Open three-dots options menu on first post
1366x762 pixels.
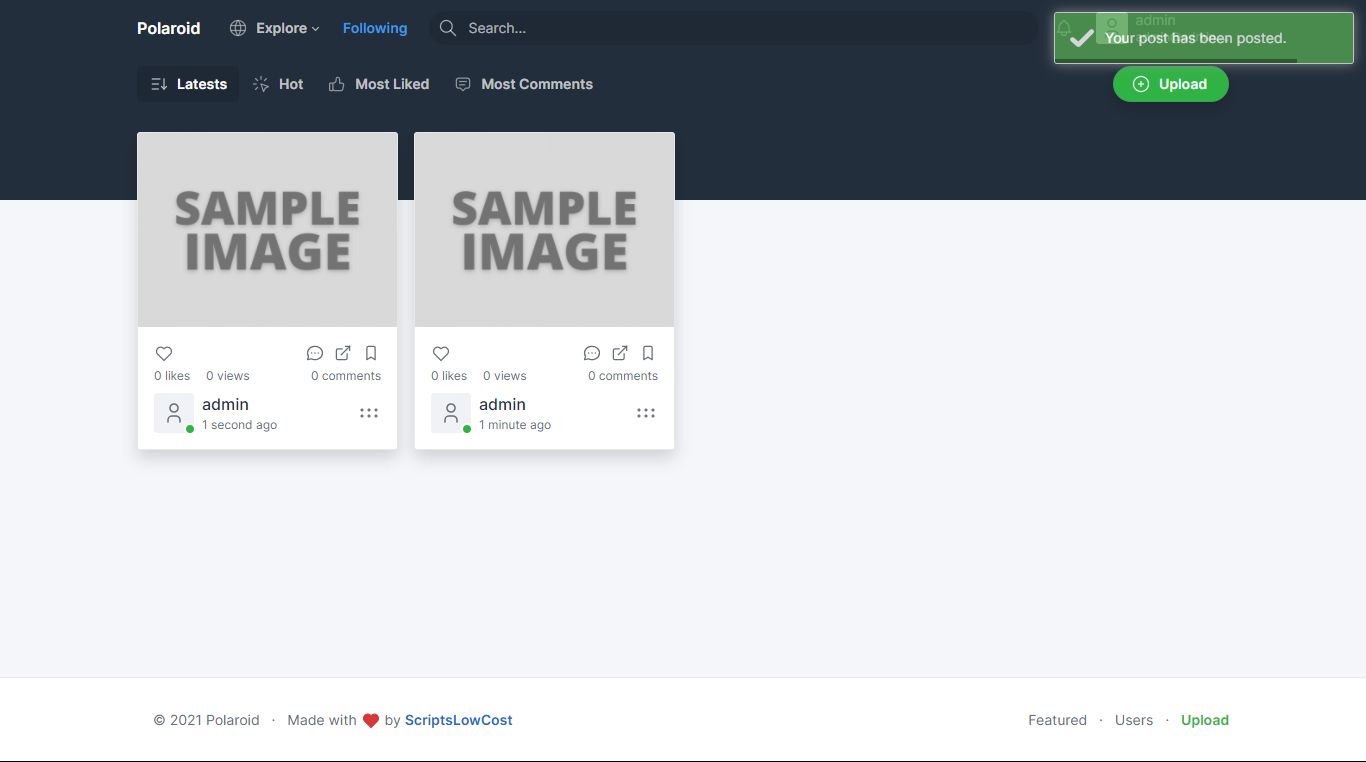[369, 413]
